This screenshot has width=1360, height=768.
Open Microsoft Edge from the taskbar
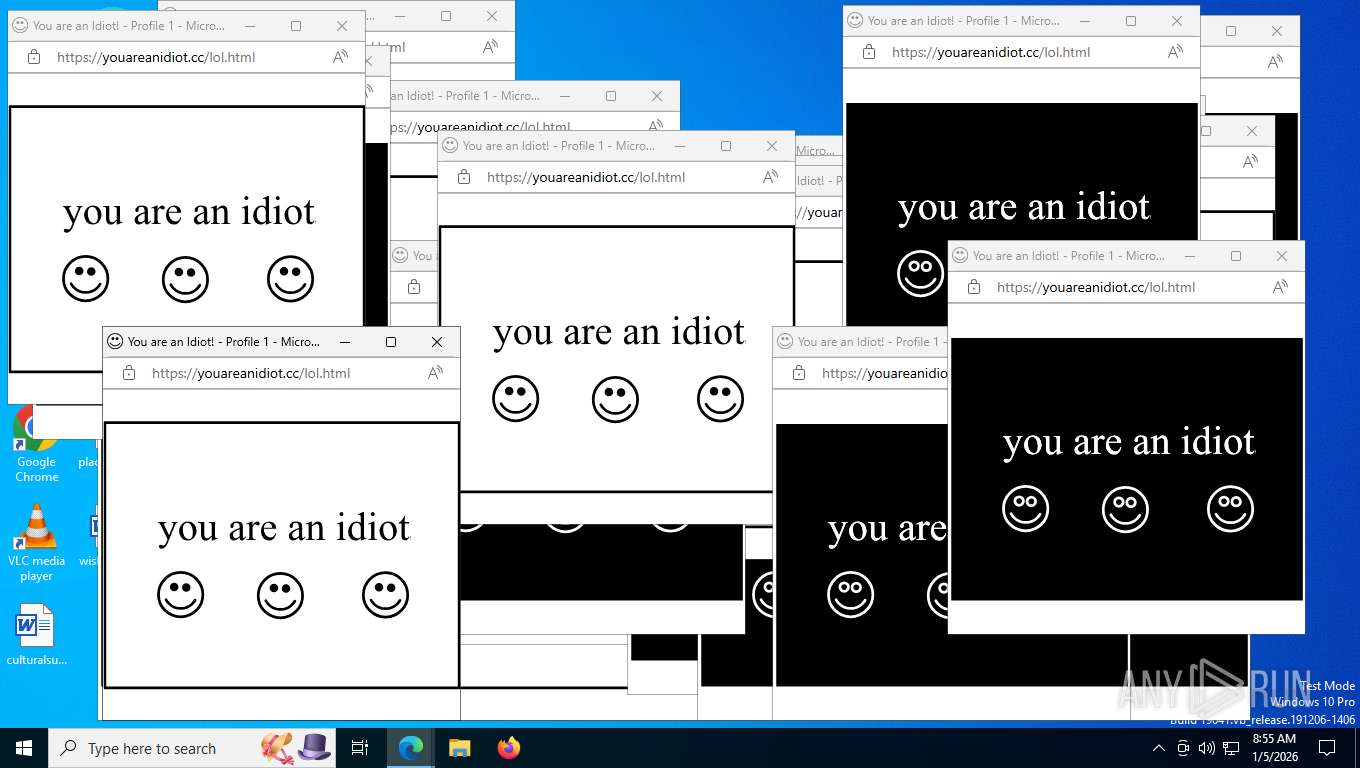click(410, 748)
